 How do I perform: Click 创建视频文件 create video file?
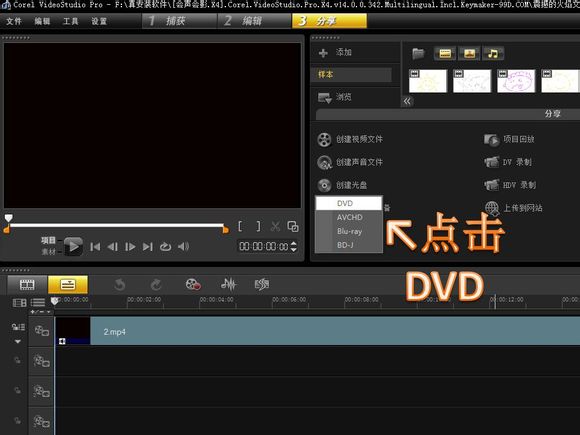[350, 139]
